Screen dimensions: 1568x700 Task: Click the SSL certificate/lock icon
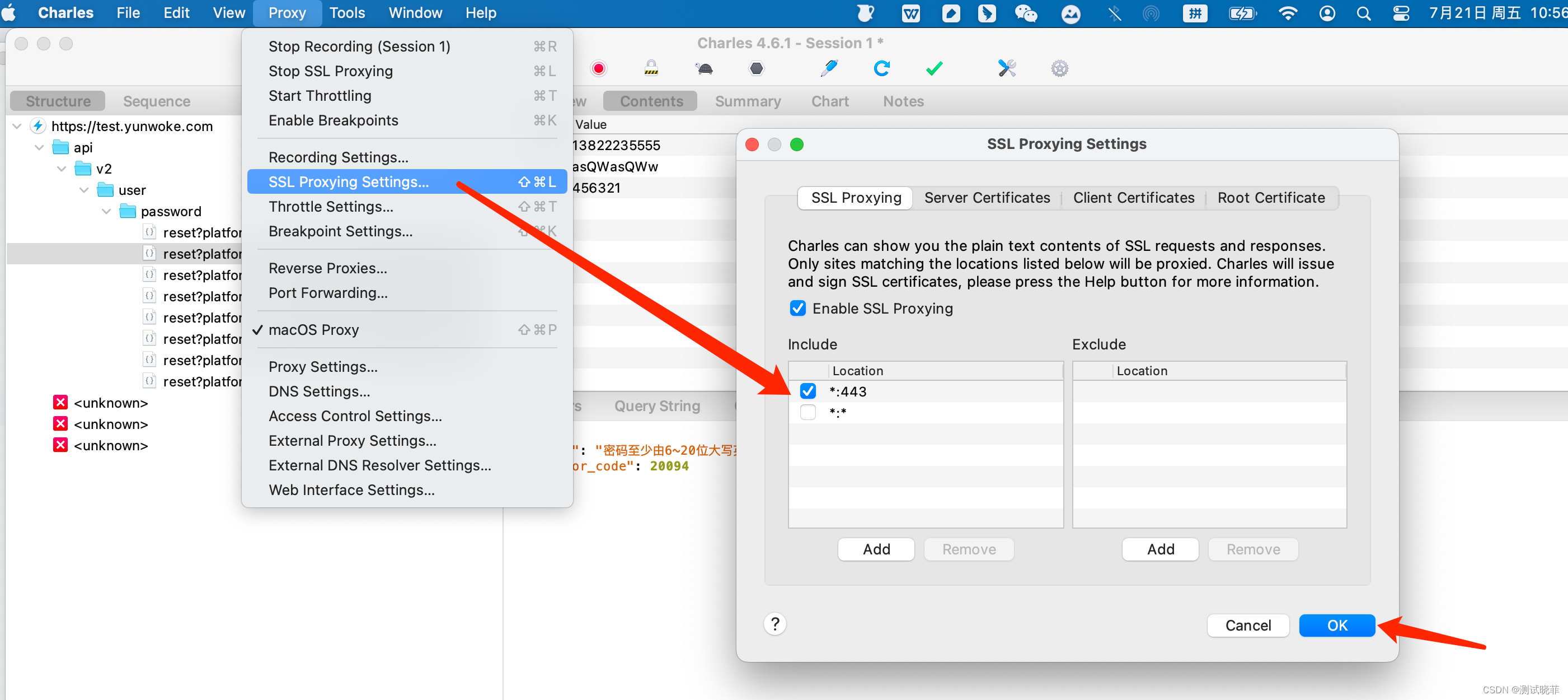coord(651,67)
